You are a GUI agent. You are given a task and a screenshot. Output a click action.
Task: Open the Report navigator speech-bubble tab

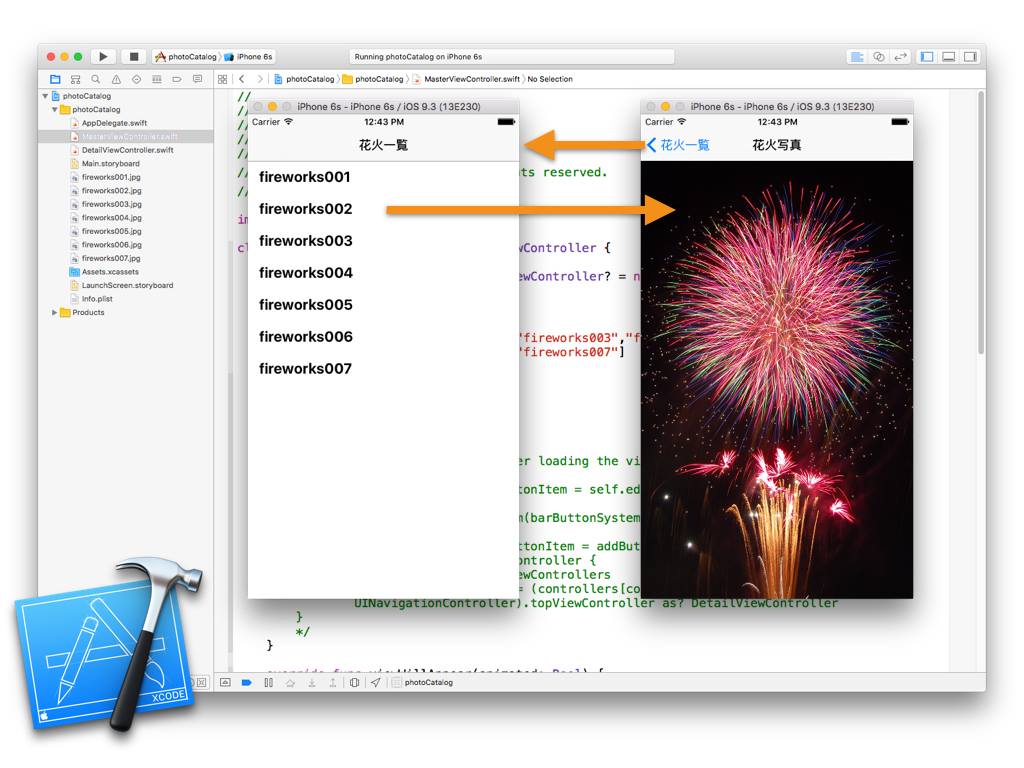click(x=197, y=79)
